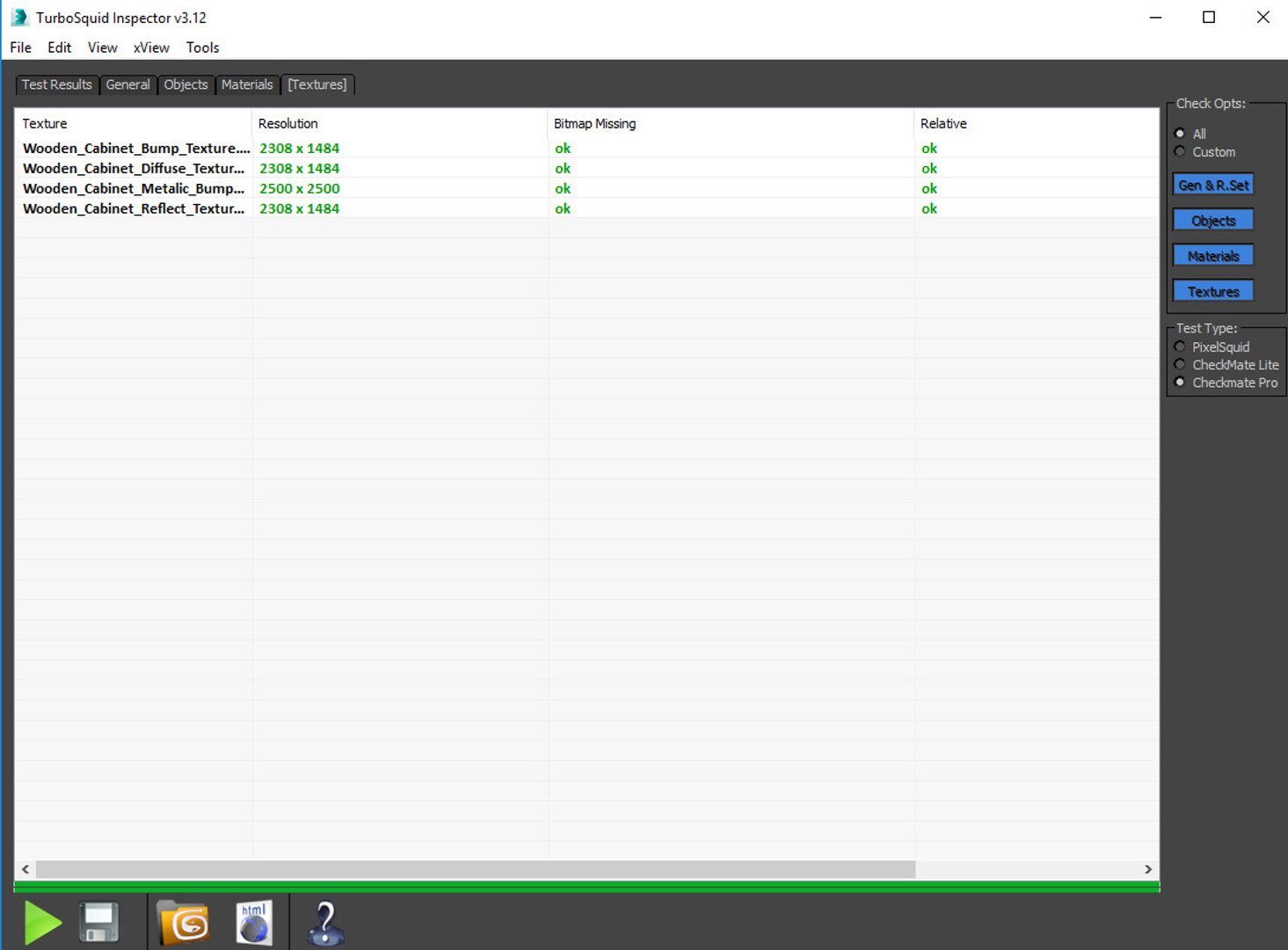Click the blue Objects check button

[1213, 221]
